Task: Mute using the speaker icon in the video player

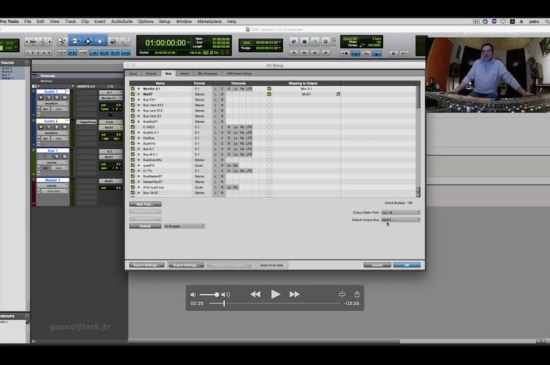Action: 193,295
